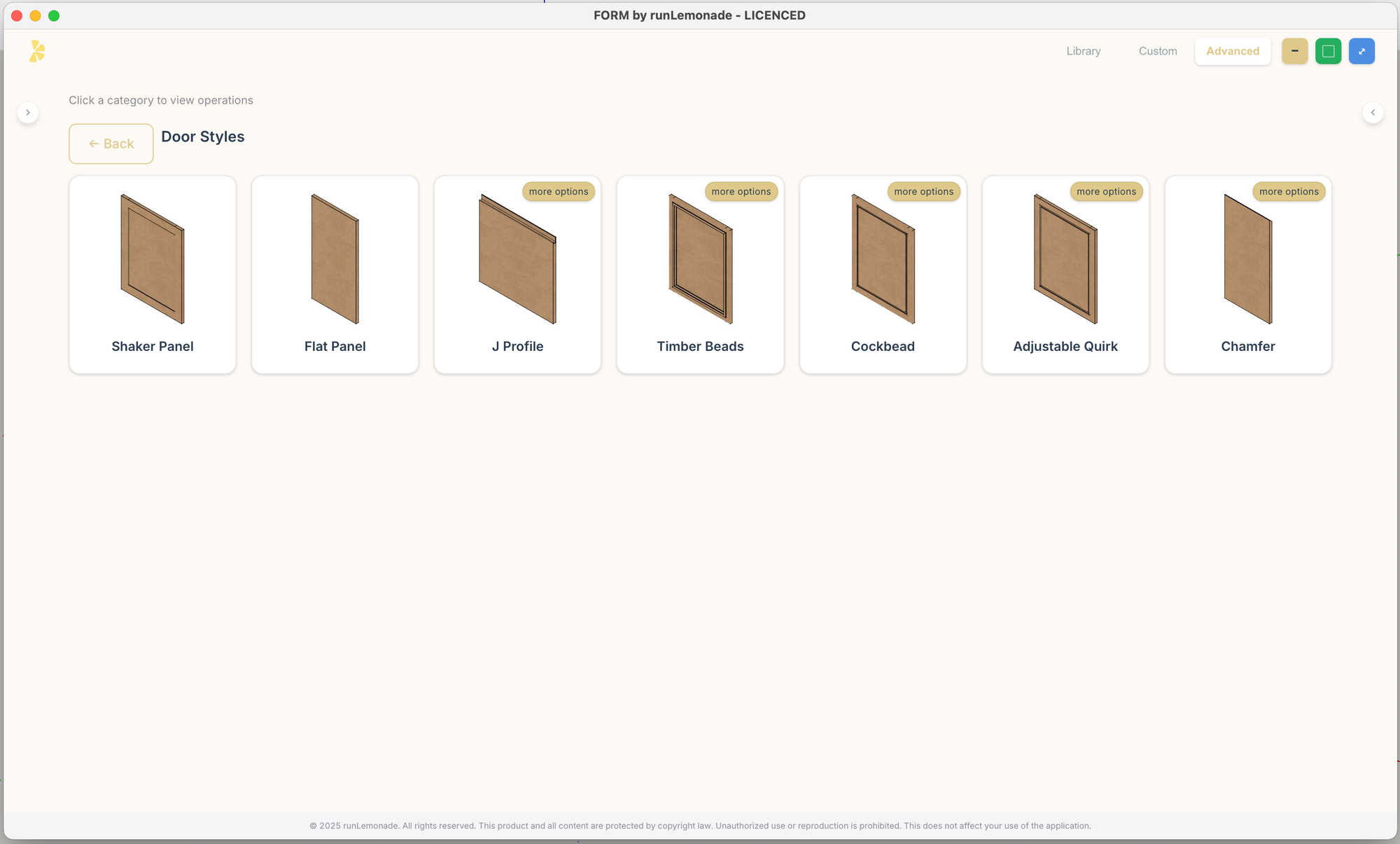Click the green square window button
Viewport: 1400px width, 844px height.
point(1328,51)
